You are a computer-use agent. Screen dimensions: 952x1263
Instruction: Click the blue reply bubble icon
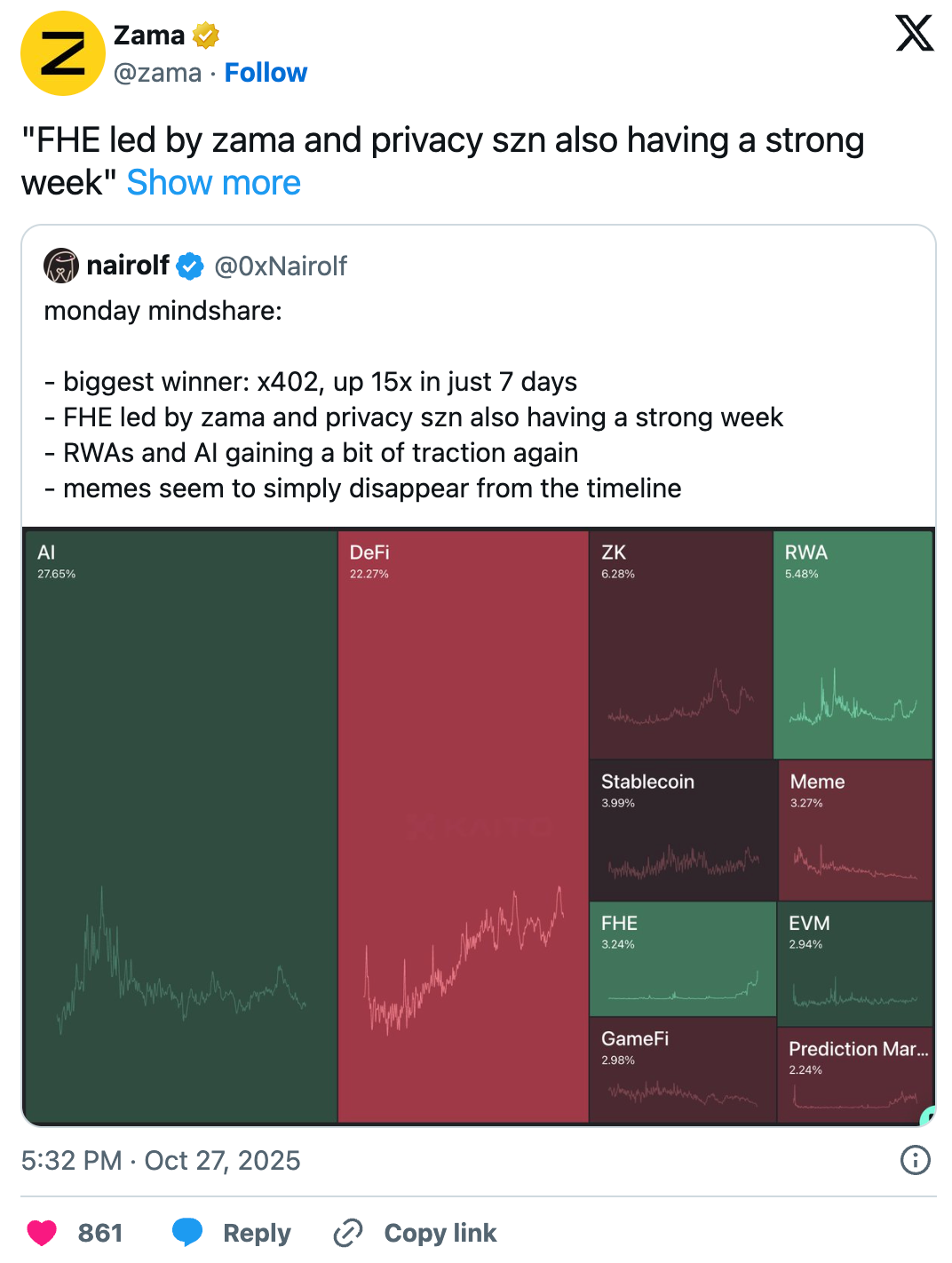tap(187, 1233)
